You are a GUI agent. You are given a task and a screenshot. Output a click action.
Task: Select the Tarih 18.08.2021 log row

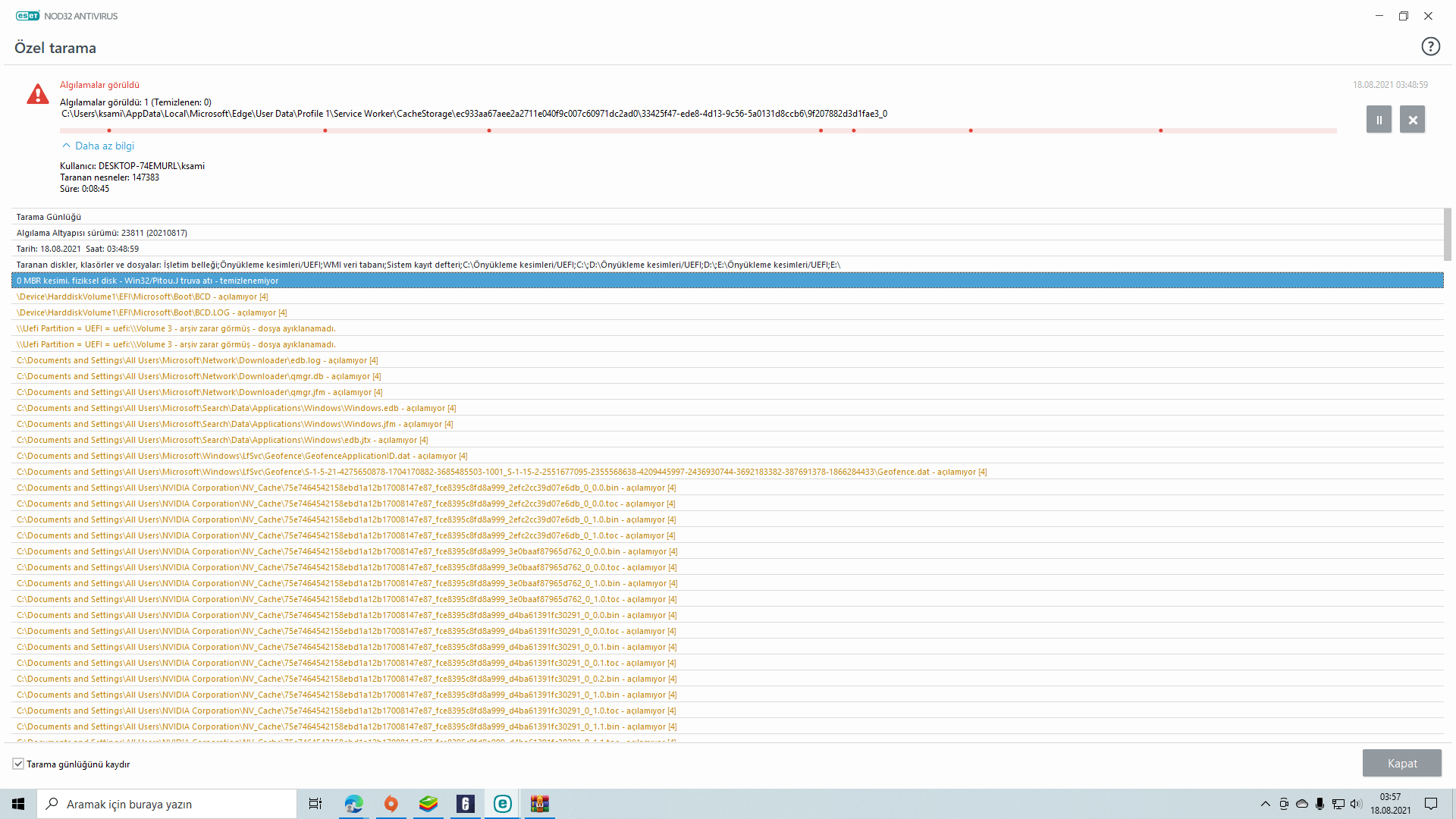click(727, 249)
